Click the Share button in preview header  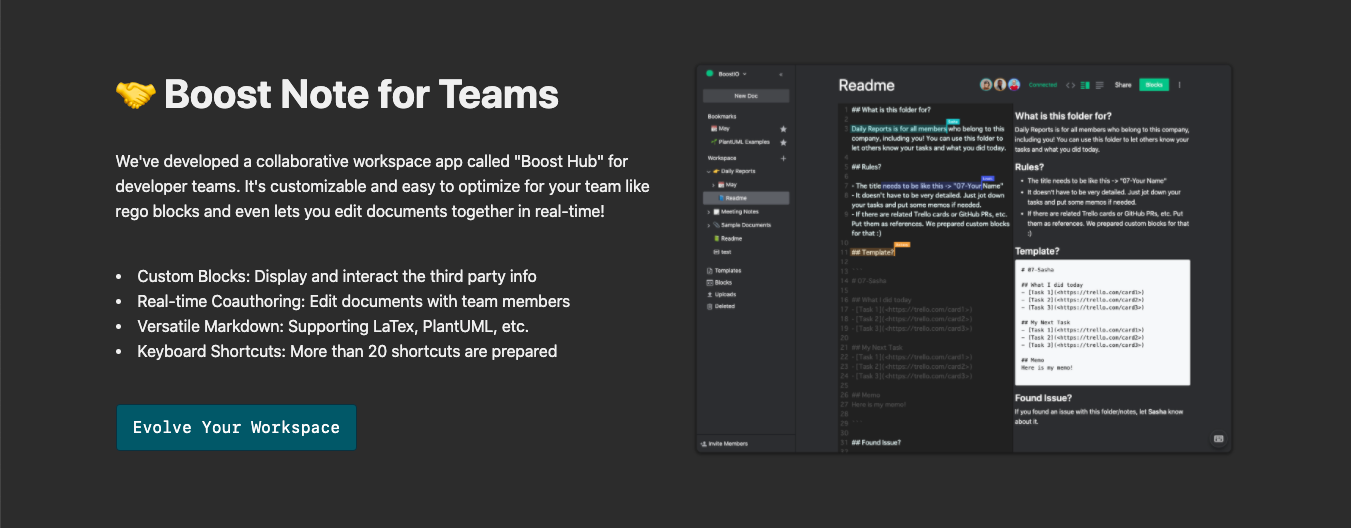1123,85
